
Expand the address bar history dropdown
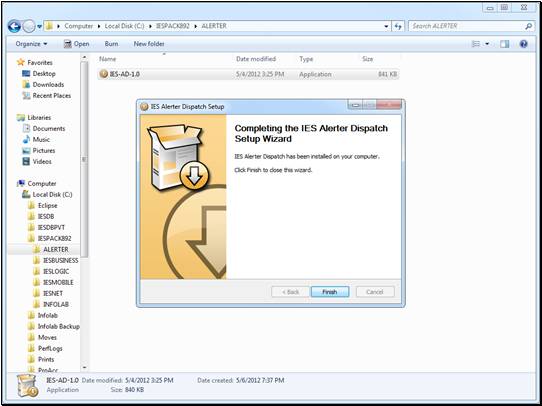click(x=386, y=26)
